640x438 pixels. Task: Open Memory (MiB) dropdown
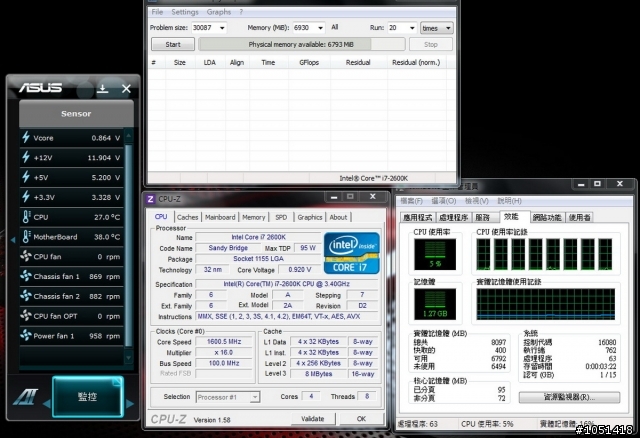320,28
